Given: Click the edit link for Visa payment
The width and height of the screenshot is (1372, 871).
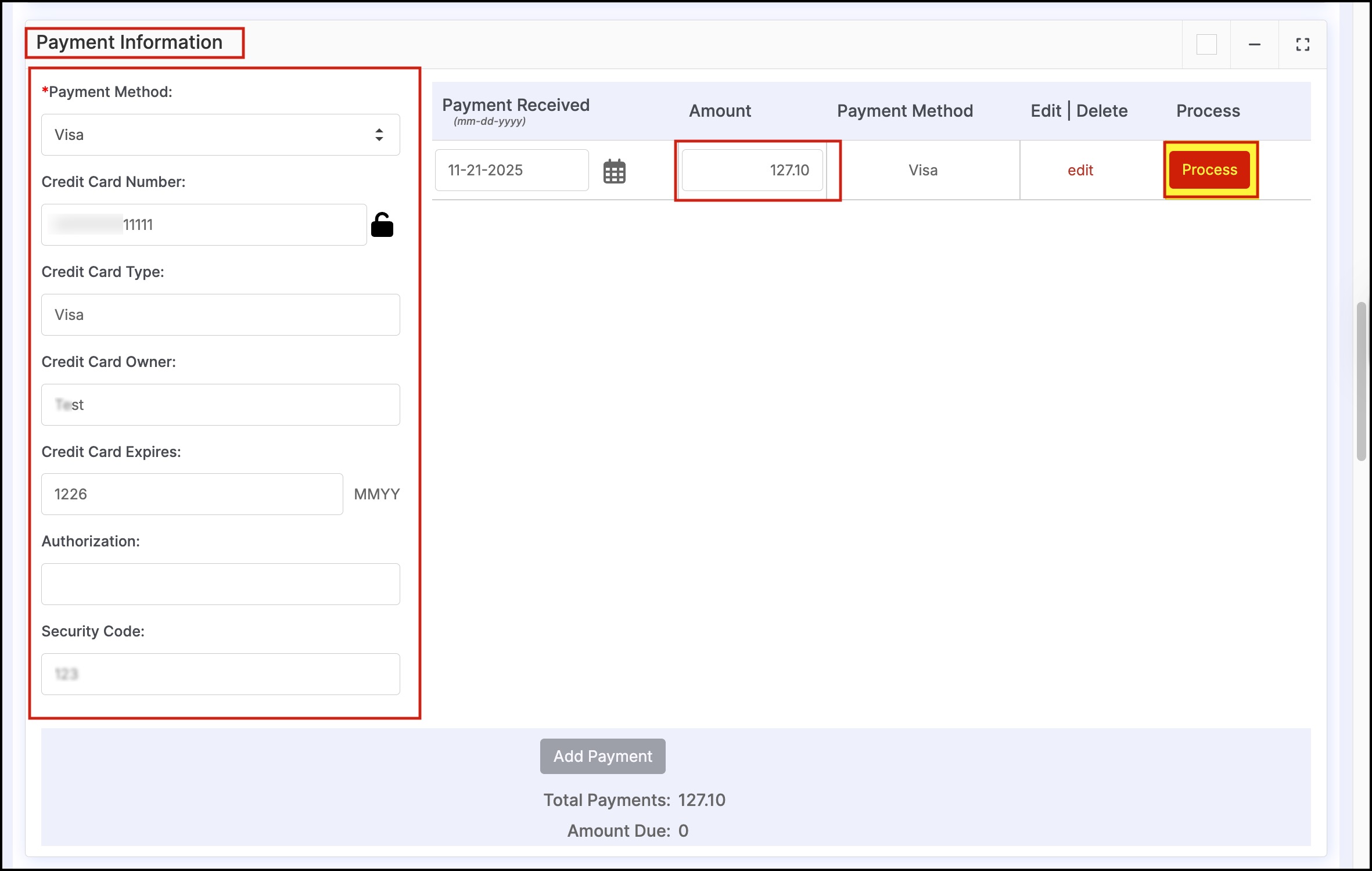Looking at the screenshot, I should click(x=1080, y=170).
